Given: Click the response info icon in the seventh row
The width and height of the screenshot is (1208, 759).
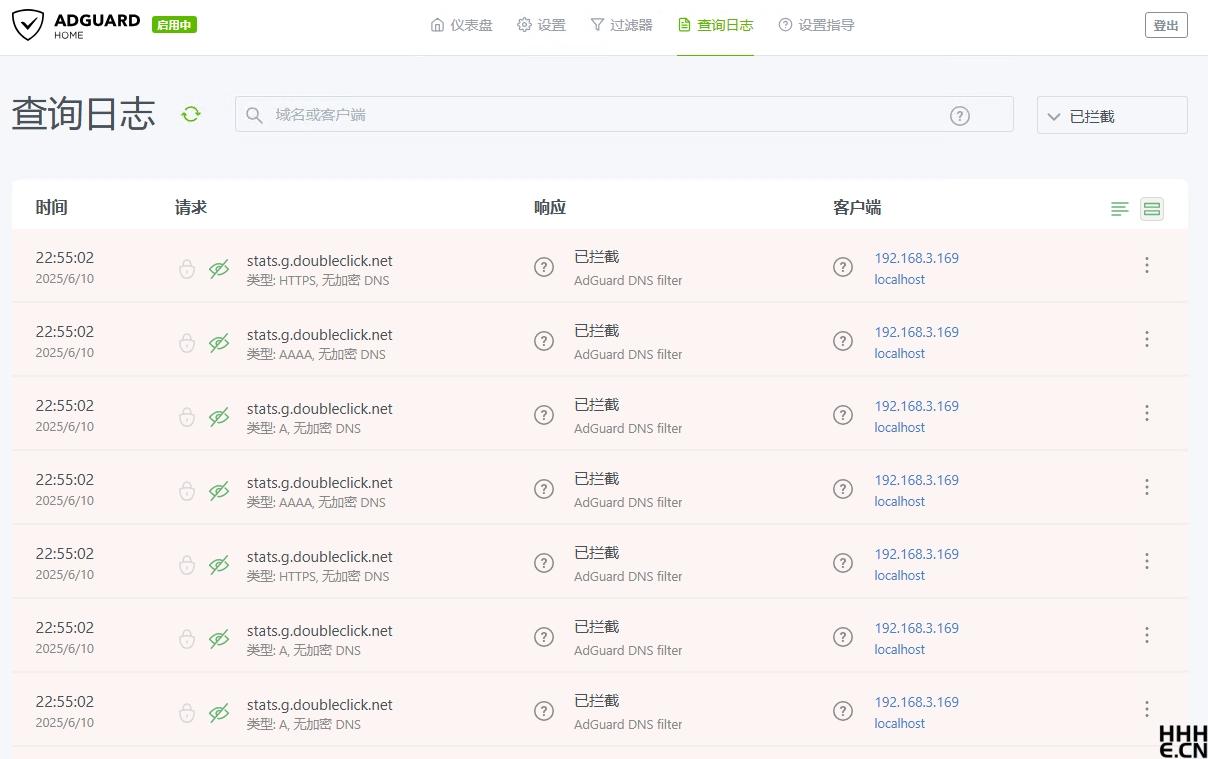Looking at the screenshot, I should click(544, 711).
